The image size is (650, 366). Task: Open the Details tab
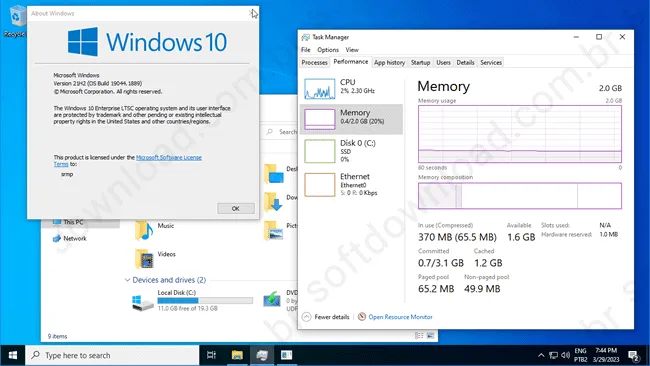(465, 62)
